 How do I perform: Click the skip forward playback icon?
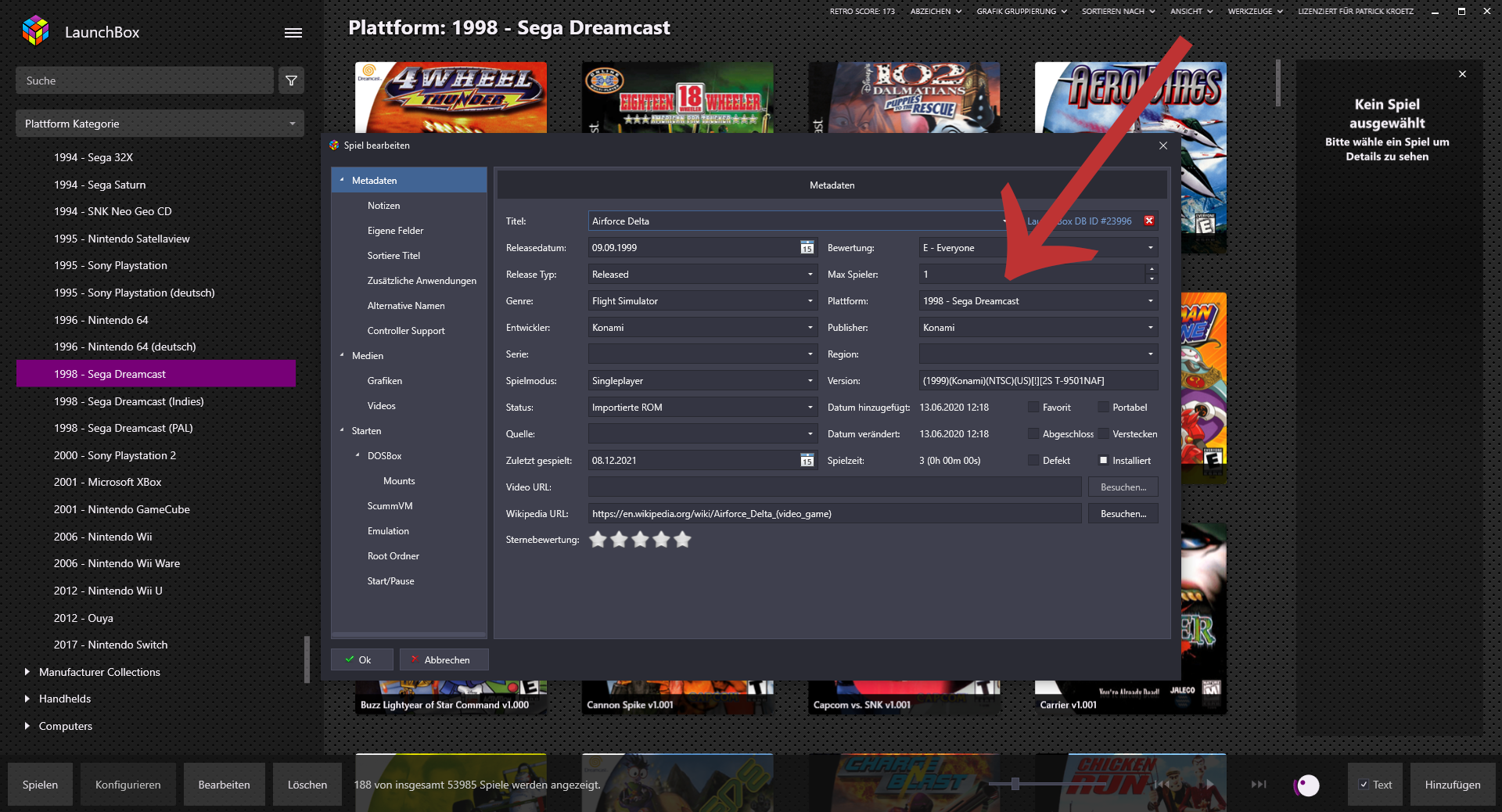tap(1259, 785)
